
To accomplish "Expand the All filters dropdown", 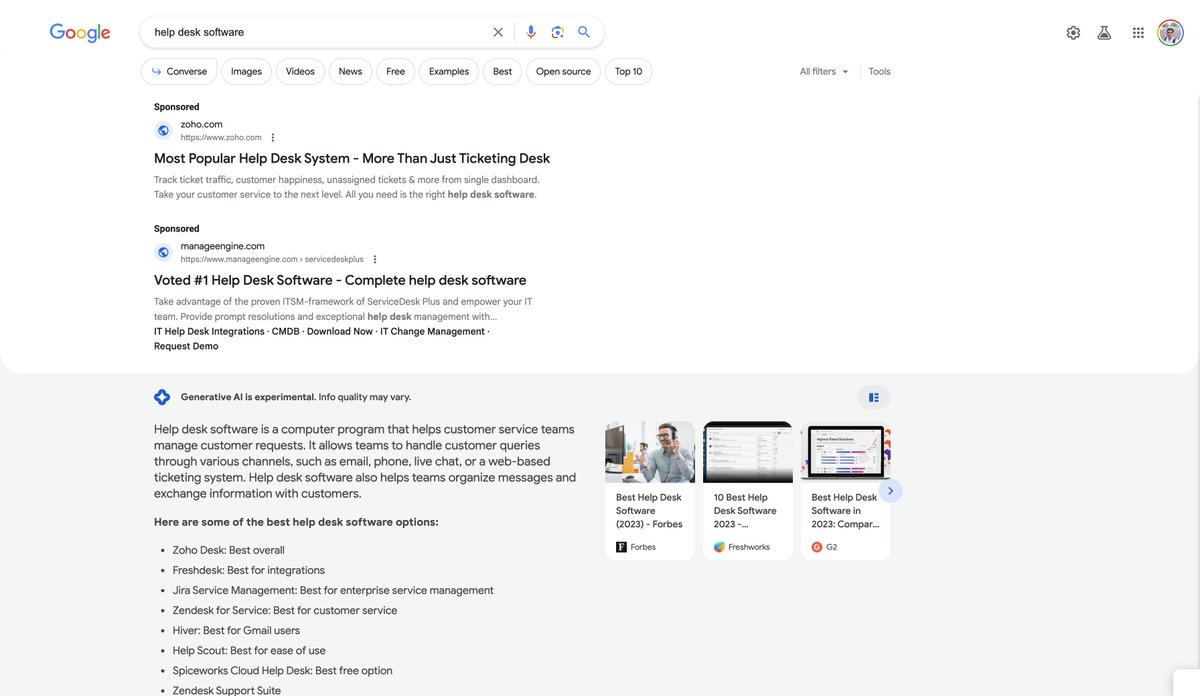I will [824, 72].
